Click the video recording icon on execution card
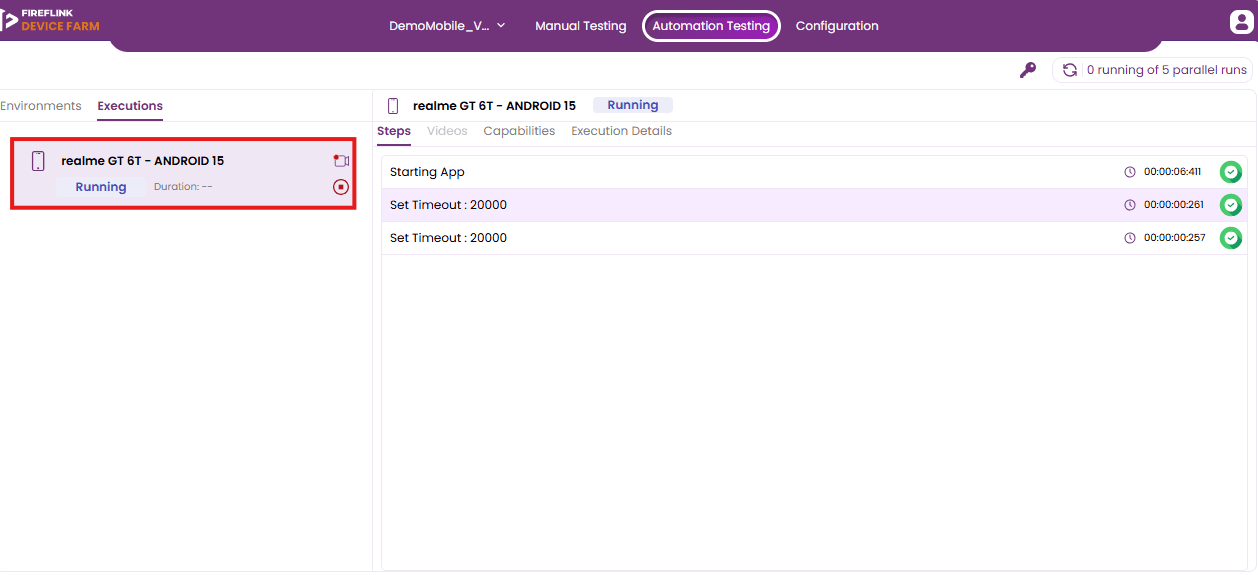The width and height of the screenshot is (1258, 575). (341, 161)
